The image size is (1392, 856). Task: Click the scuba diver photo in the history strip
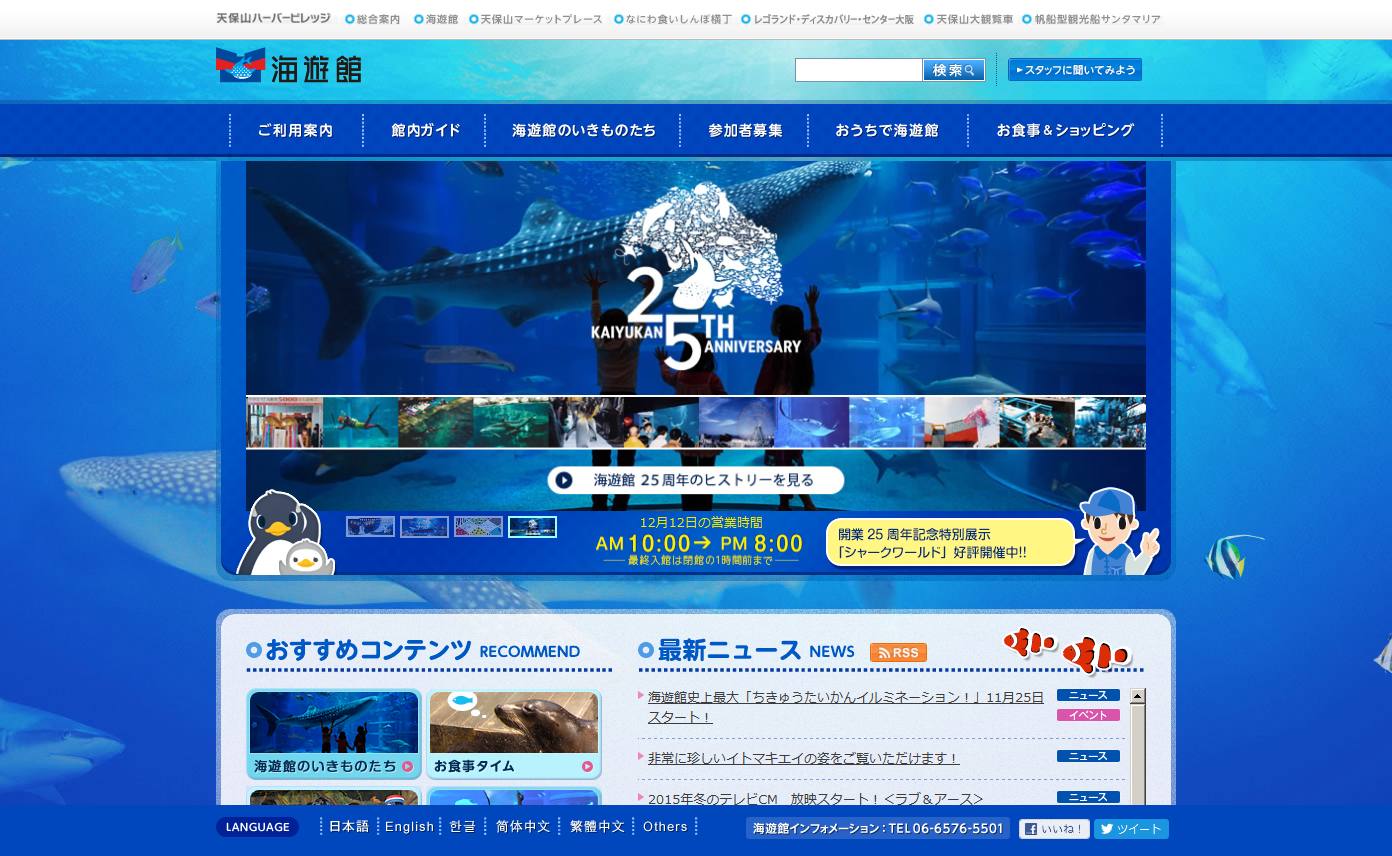[x=360, y=423]
